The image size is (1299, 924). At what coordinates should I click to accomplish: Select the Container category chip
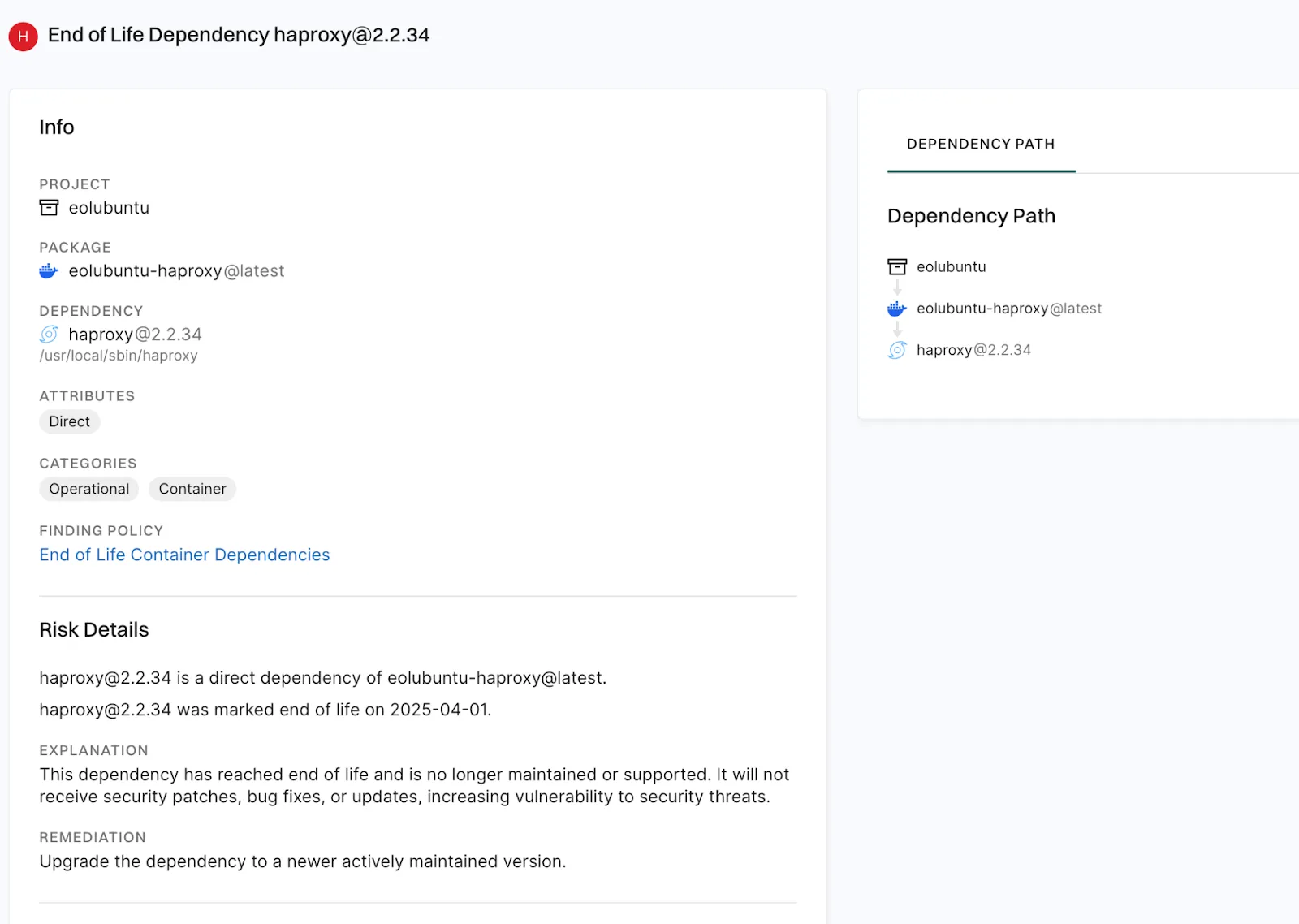coord(192,489)
